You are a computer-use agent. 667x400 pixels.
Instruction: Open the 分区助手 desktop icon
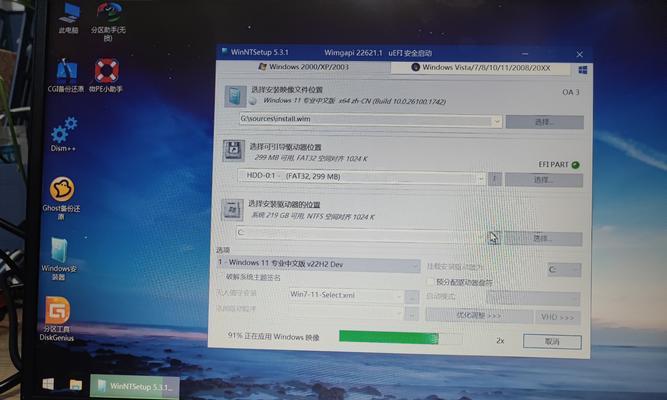tap(108, 20)
